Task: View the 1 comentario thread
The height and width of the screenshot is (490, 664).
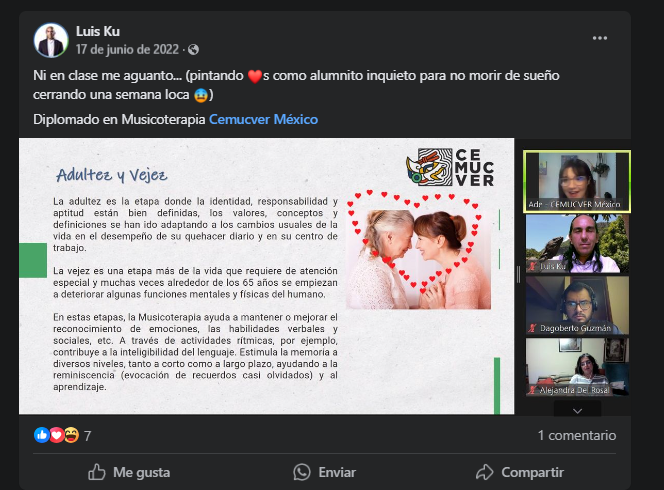Action: pos(577,435)
